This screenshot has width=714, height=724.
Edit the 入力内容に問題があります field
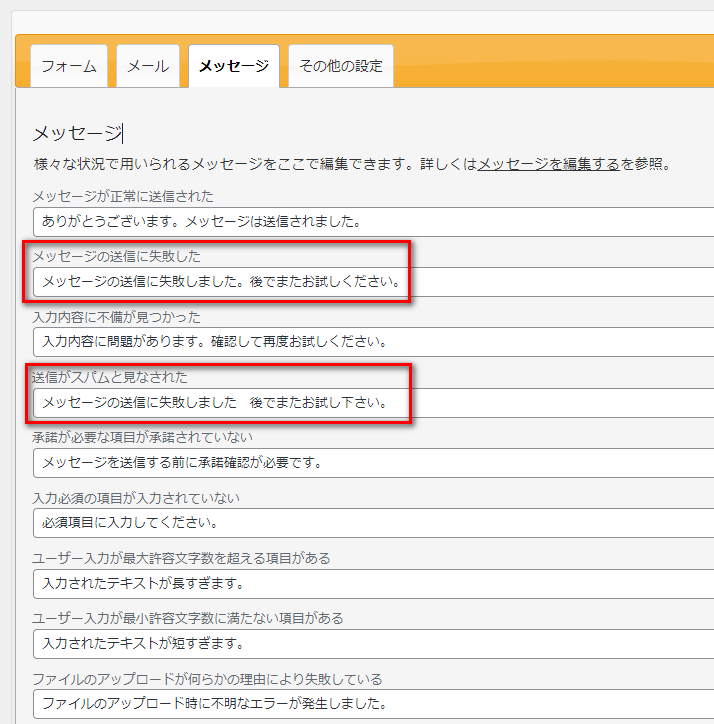[374, 342]
